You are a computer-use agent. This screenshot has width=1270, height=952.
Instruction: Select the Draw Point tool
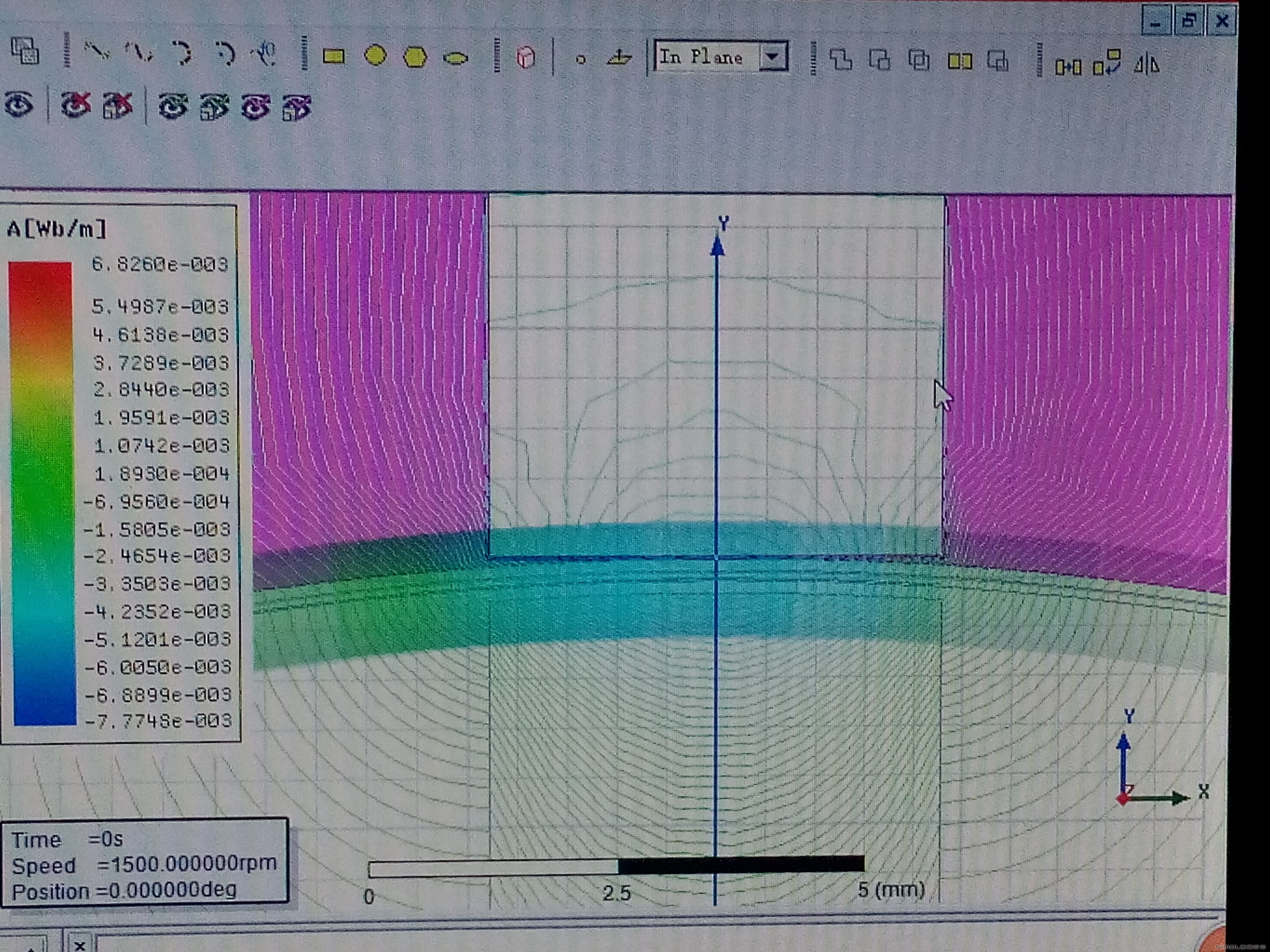tap(580, 59)
